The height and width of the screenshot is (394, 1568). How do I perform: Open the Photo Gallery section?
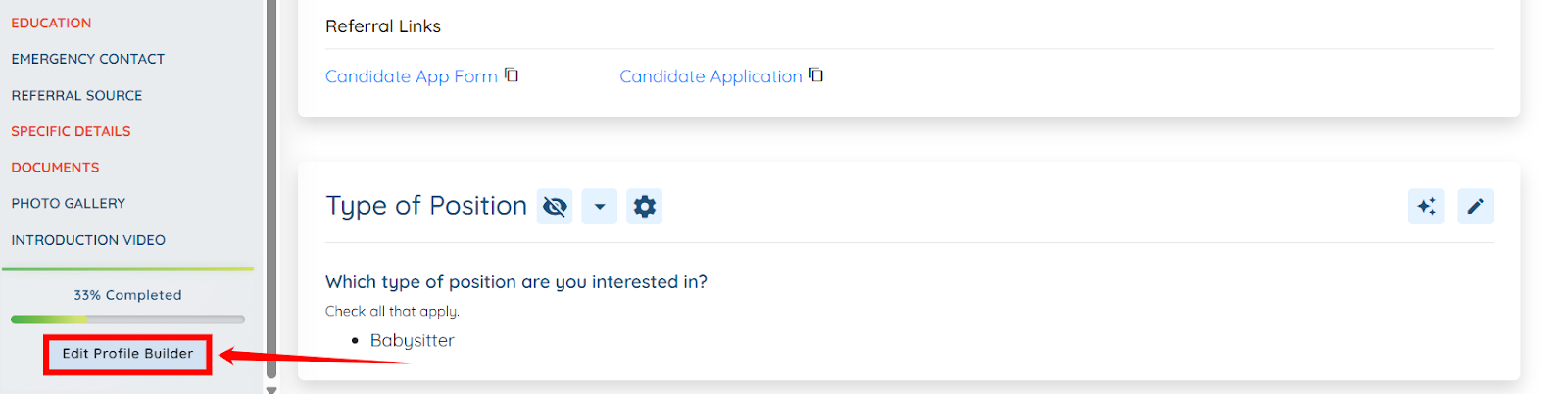(x=69, y=204)
